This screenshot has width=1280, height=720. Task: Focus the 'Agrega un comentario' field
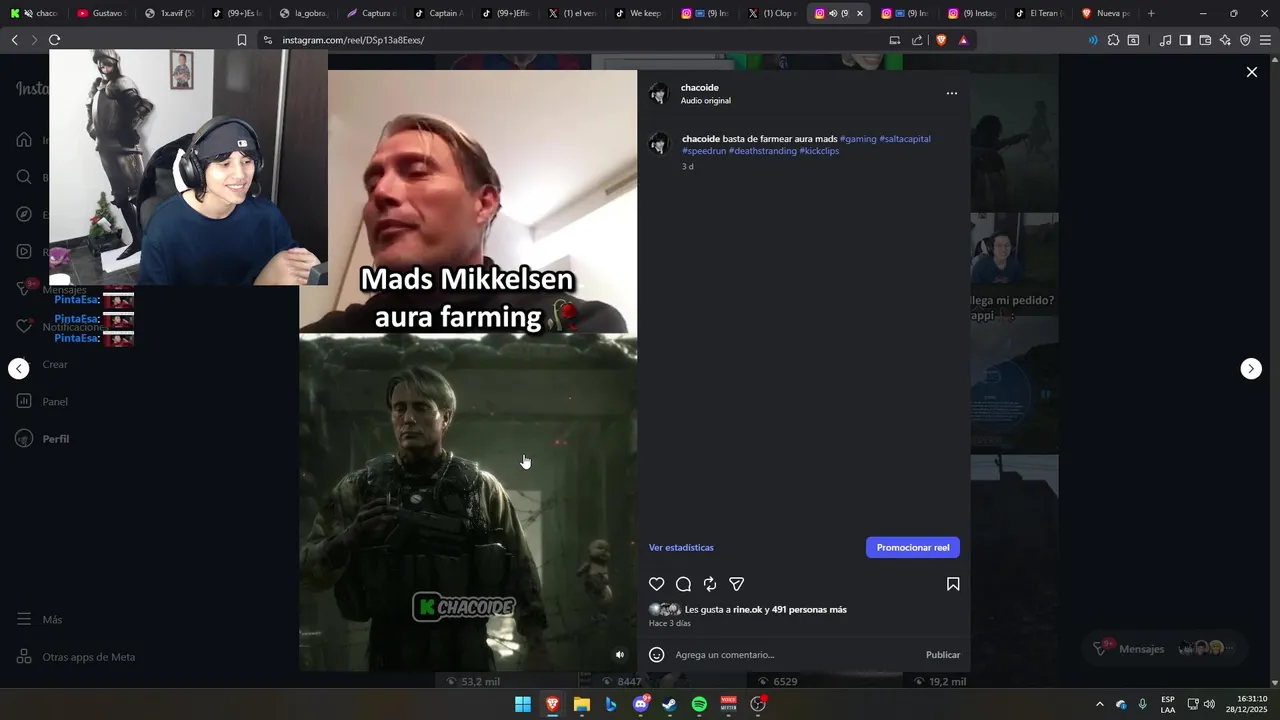coord(795,655)
